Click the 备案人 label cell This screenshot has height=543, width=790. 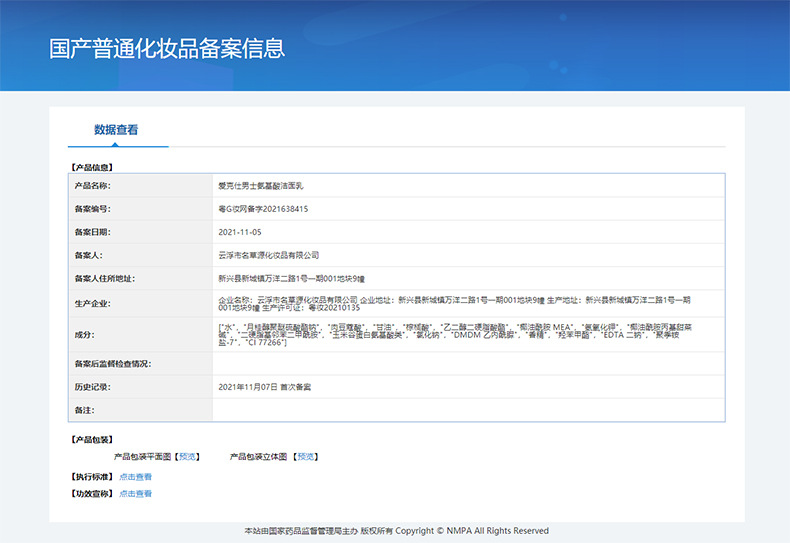pos(141,255)
